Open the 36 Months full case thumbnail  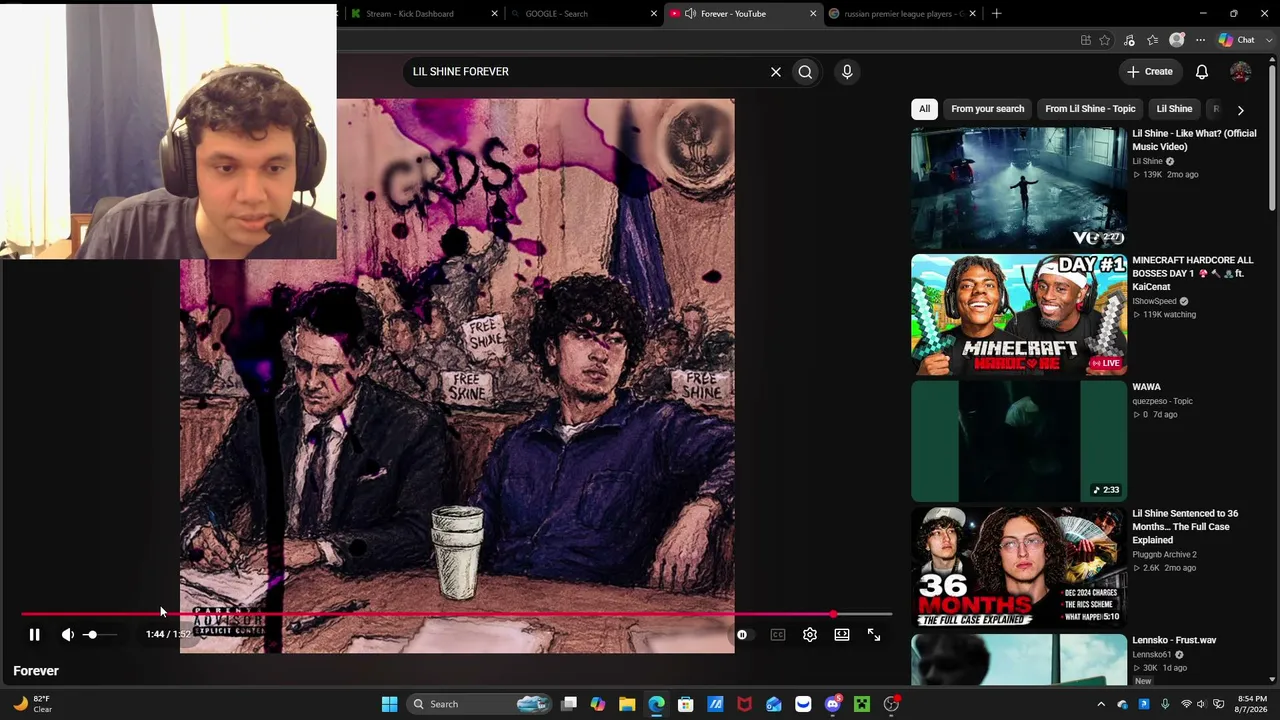[1019, 568]
